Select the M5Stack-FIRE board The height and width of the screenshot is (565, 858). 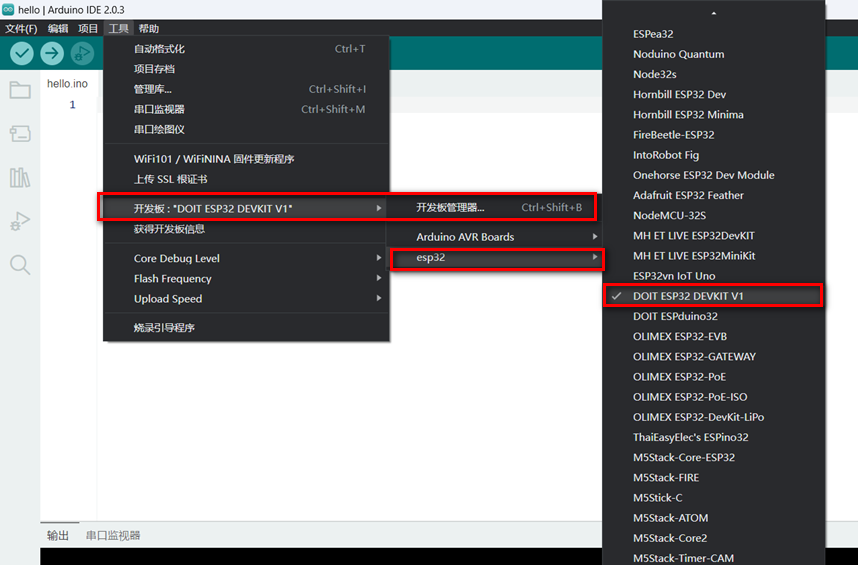pyautogui.click(x=714, y=478)
